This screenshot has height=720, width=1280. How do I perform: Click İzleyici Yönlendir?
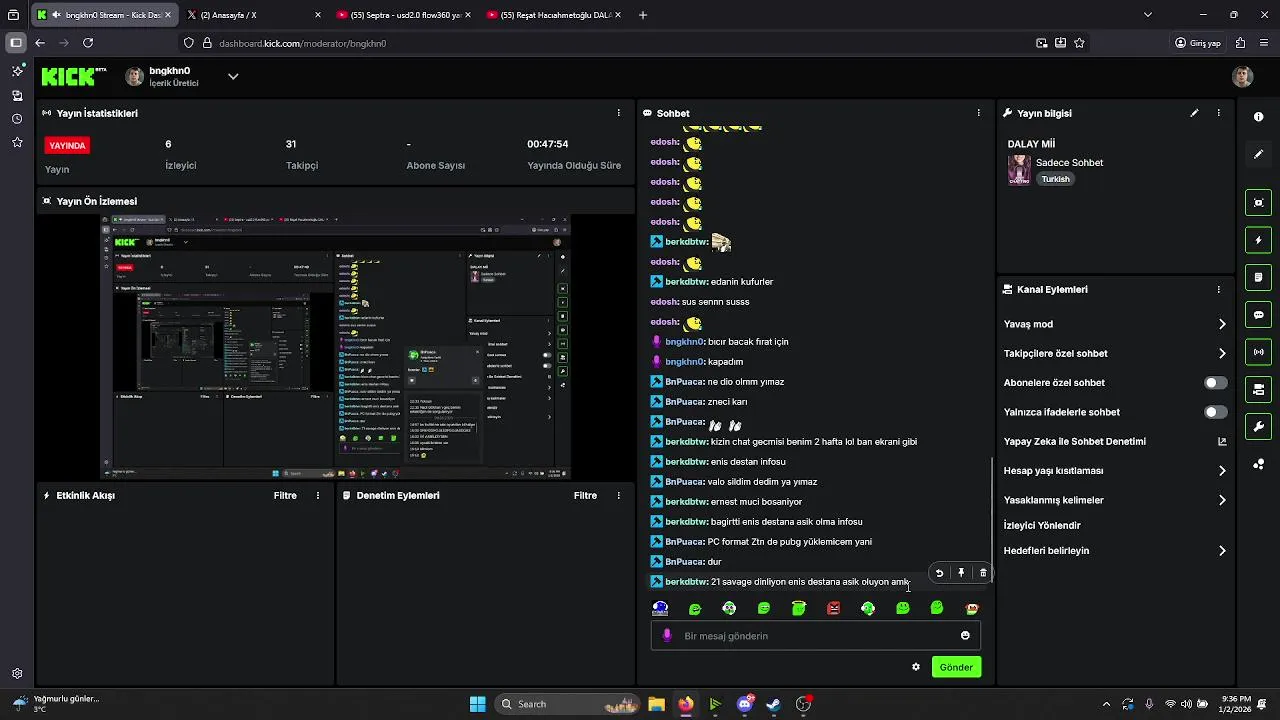(x=1042, y=525)
